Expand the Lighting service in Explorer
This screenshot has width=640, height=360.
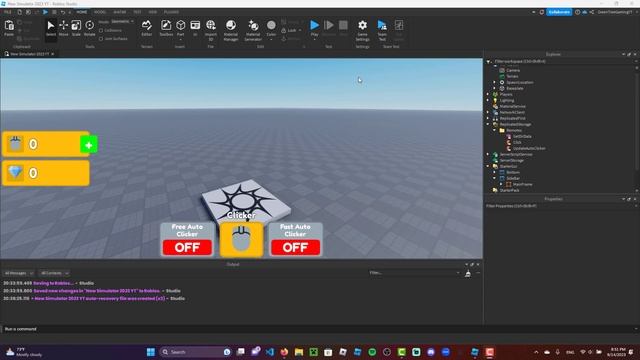click(x=488, y=100)
